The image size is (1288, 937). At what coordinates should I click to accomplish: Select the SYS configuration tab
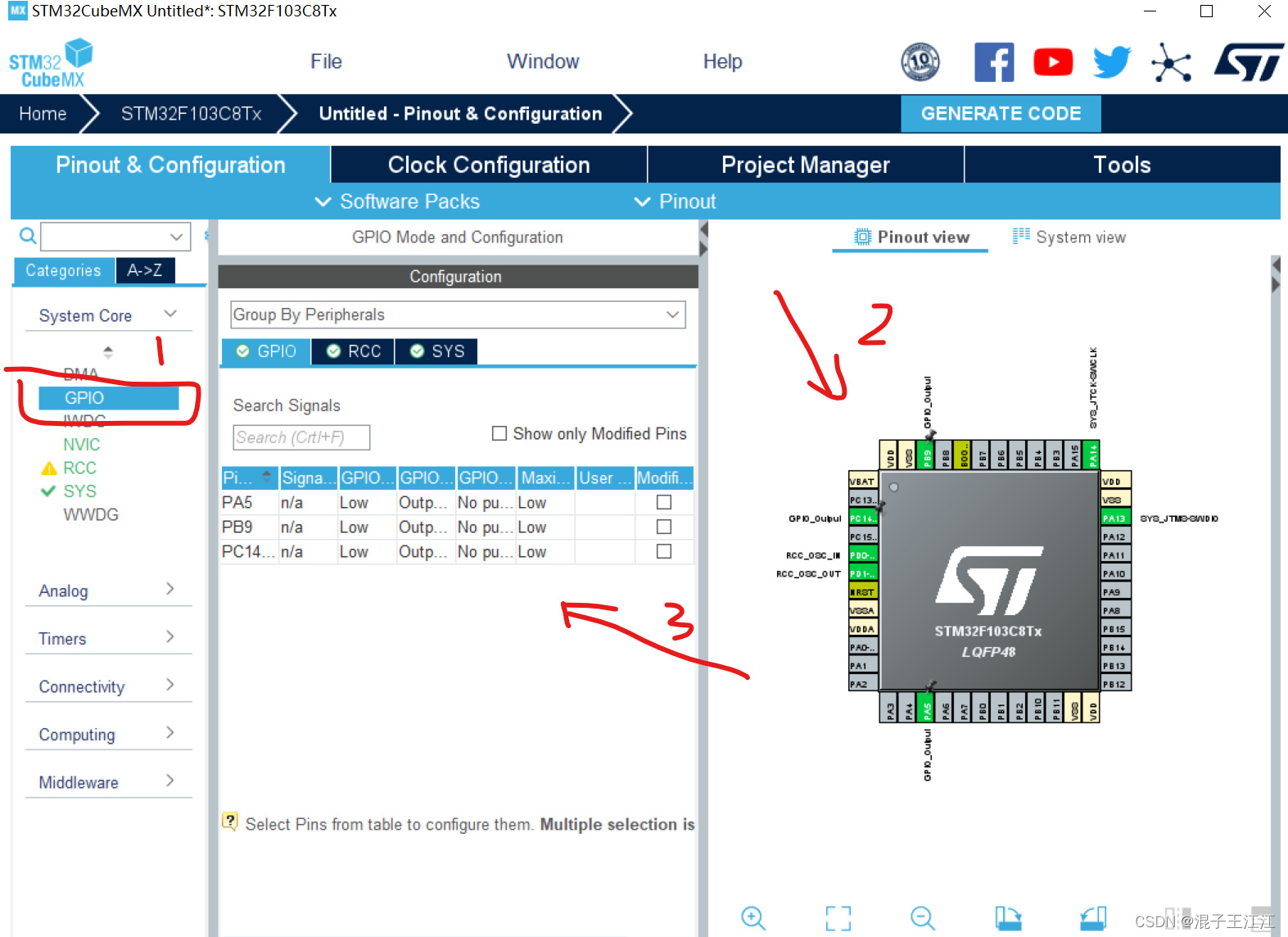pyautogui.click(x=437, y=351)
